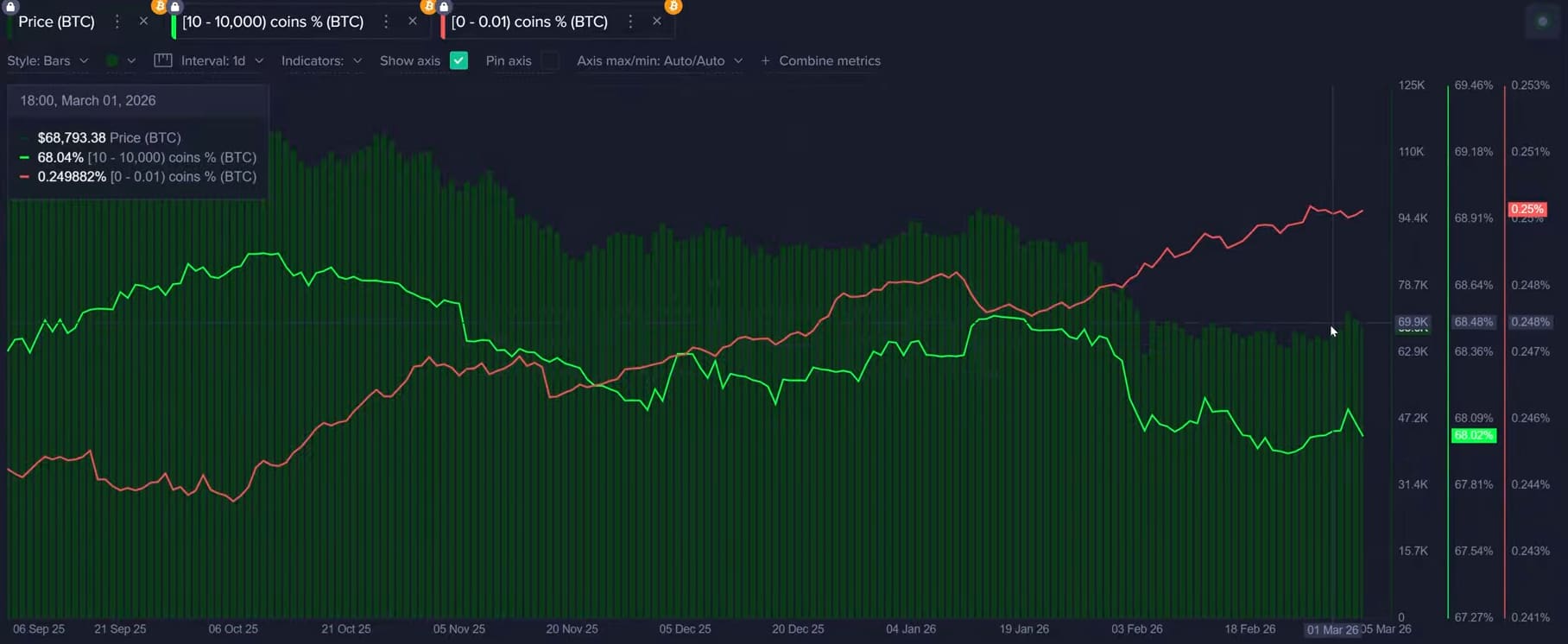Open the Style: Bars dropdown
Image resolution: width=1568 pixels, height=644 pixels.
click(47, 60)
